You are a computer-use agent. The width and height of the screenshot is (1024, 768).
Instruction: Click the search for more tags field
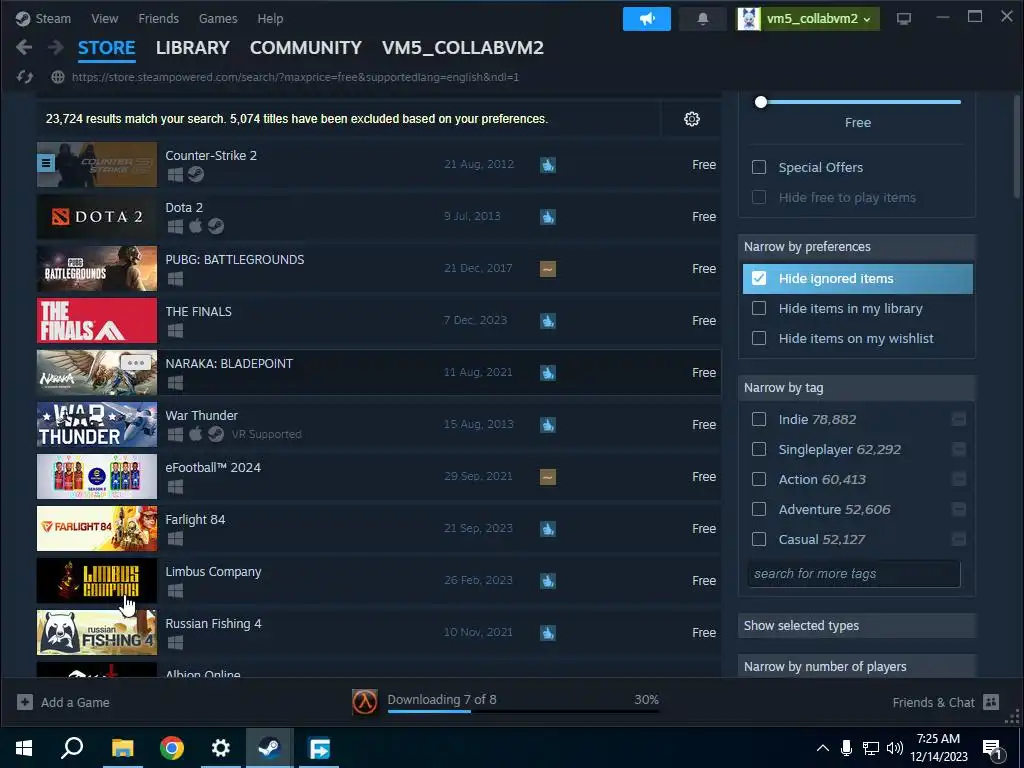click(854, 573)
